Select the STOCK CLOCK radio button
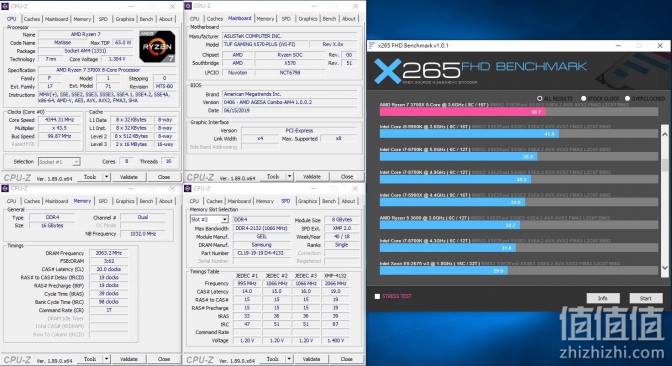This screenshot has height=366, width=672. (x=583, y=99)
